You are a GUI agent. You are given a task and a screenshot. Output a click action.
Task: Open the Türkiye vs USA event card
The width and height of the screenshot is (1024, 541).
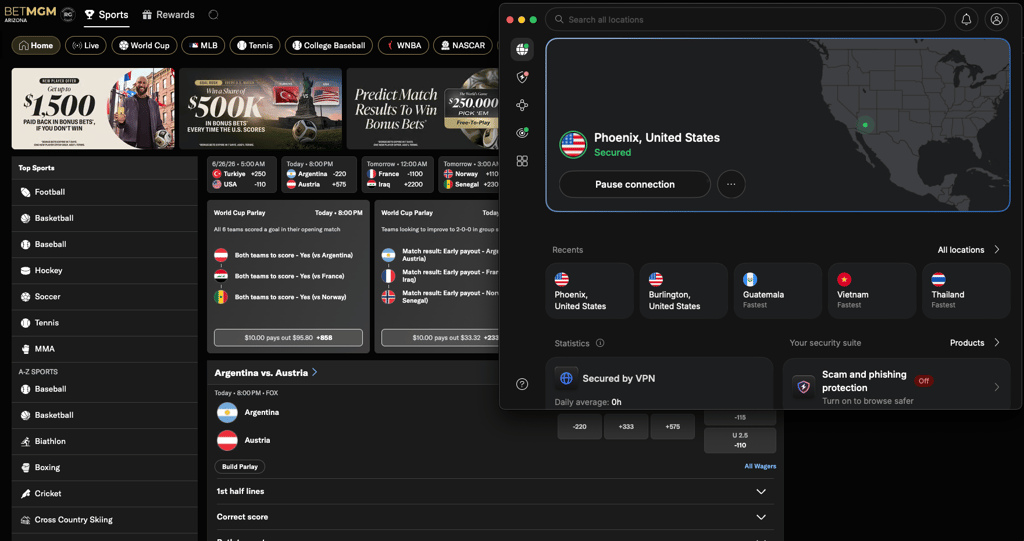(242, 174)
